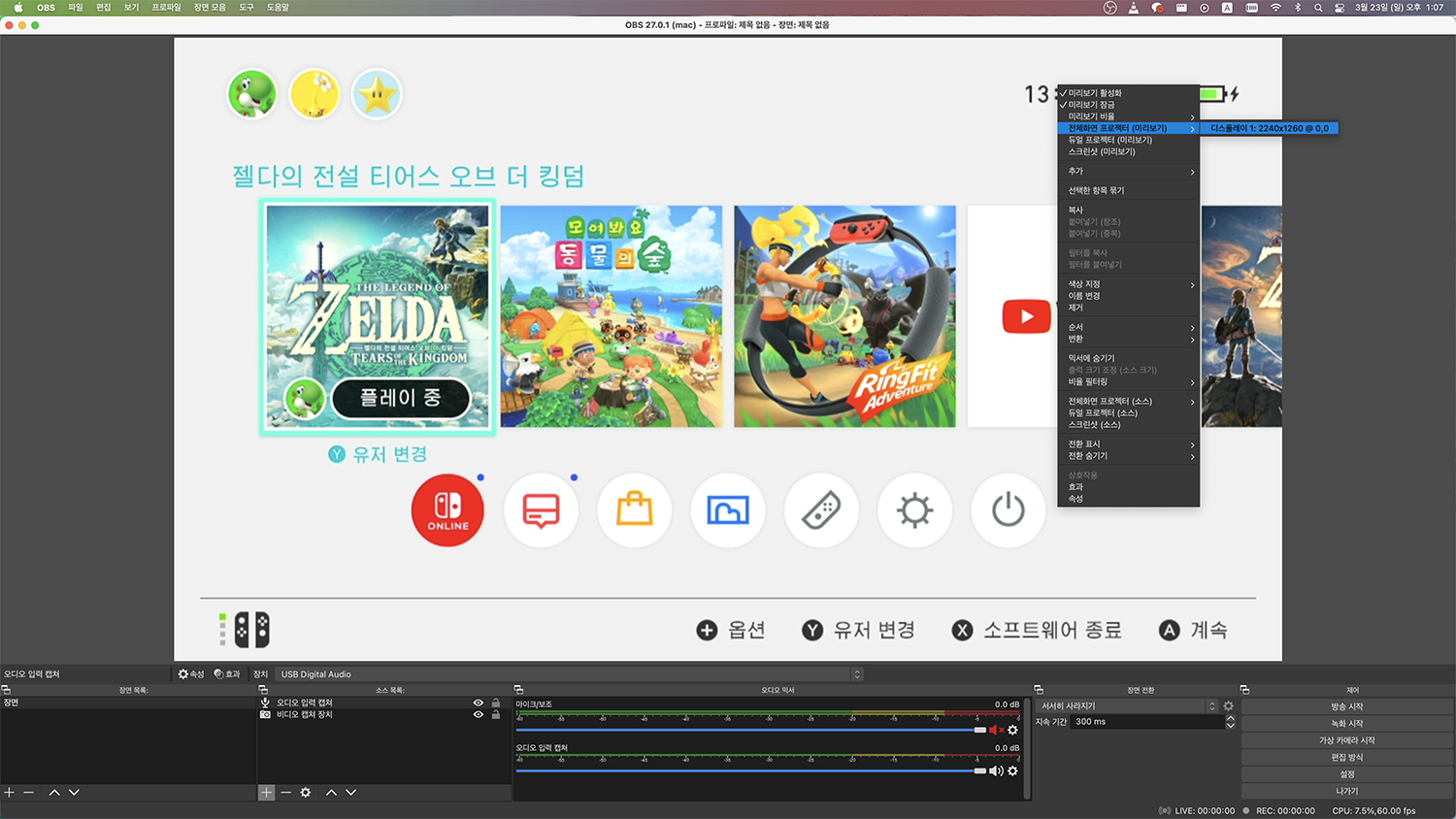Select the microphone icon of 오디오 입력 캡쳐 source
Image resolution: width=1456 pixels, height=819 pixels.
(x=265, y=703)
